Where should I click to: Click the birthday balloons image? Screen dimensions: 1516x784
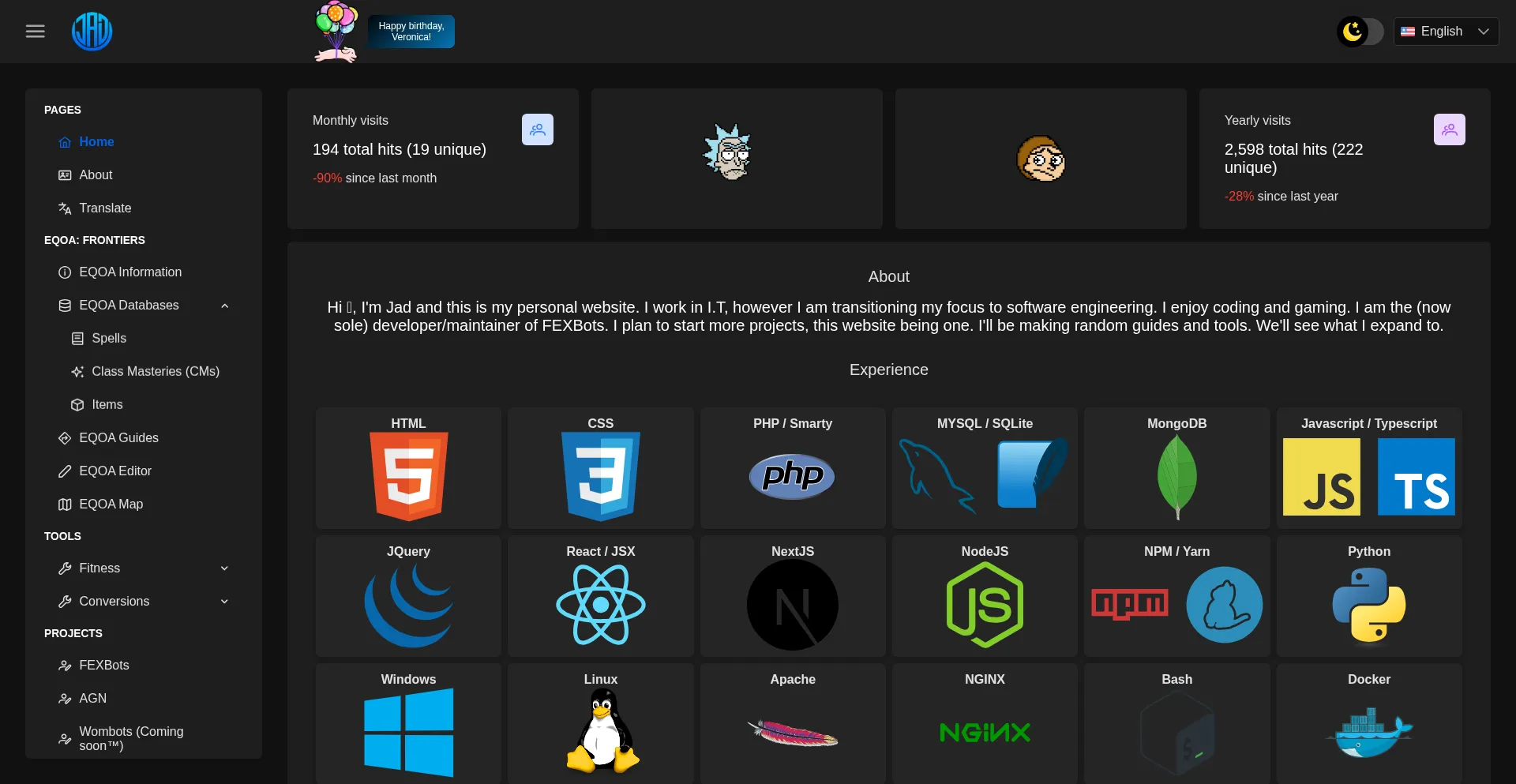(x=337, y=32)
